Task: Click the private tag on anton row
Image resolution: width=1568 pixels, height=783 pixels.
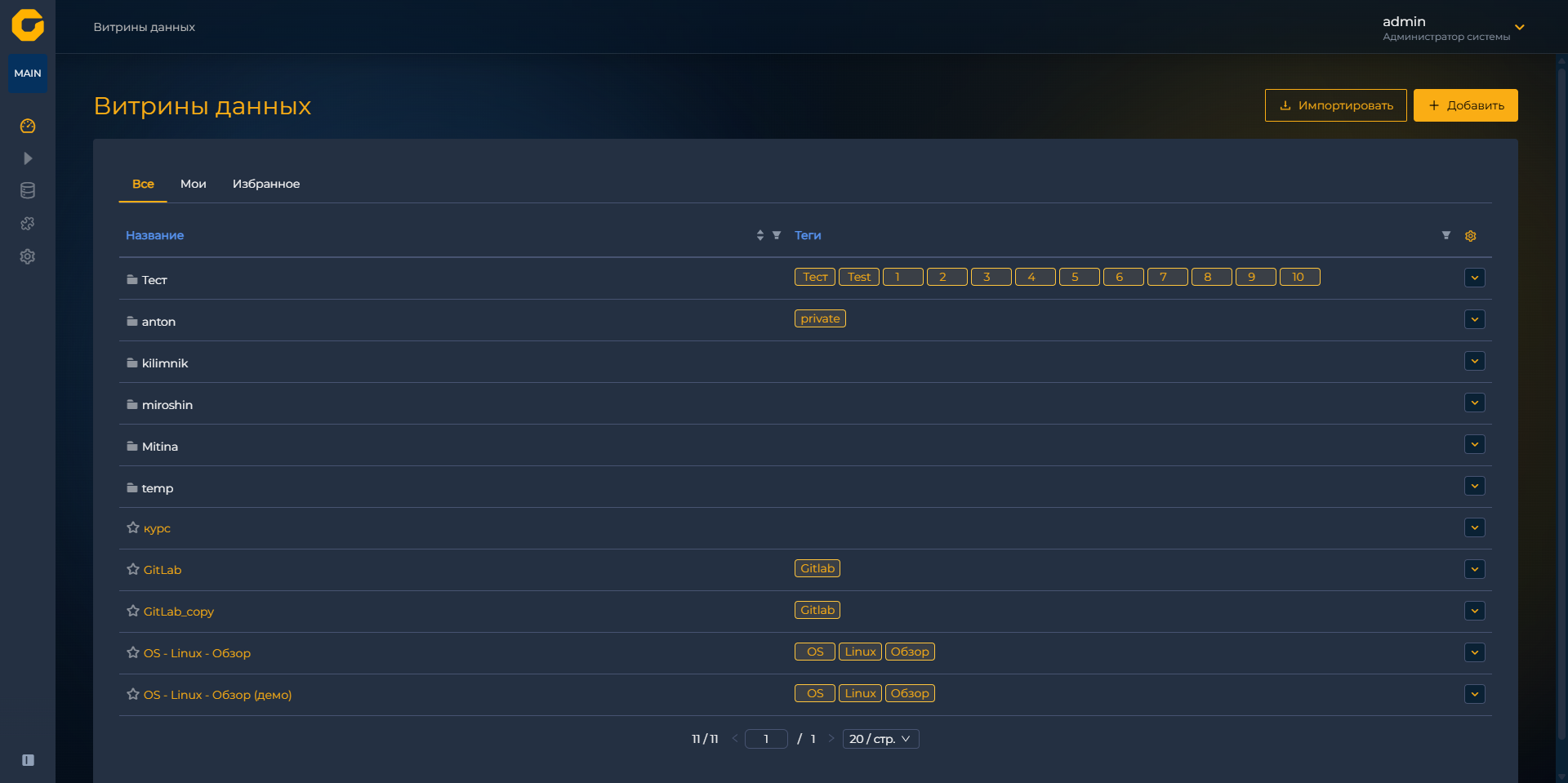Action: point(820,318)
